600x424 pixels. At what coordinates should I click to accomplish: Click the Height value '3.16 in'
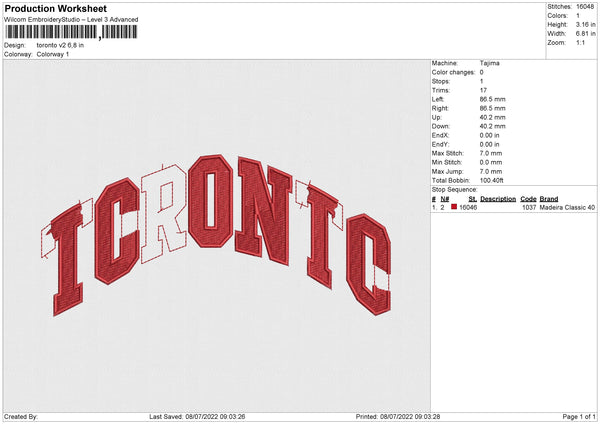pyautogui.click(x=585, y=24)
